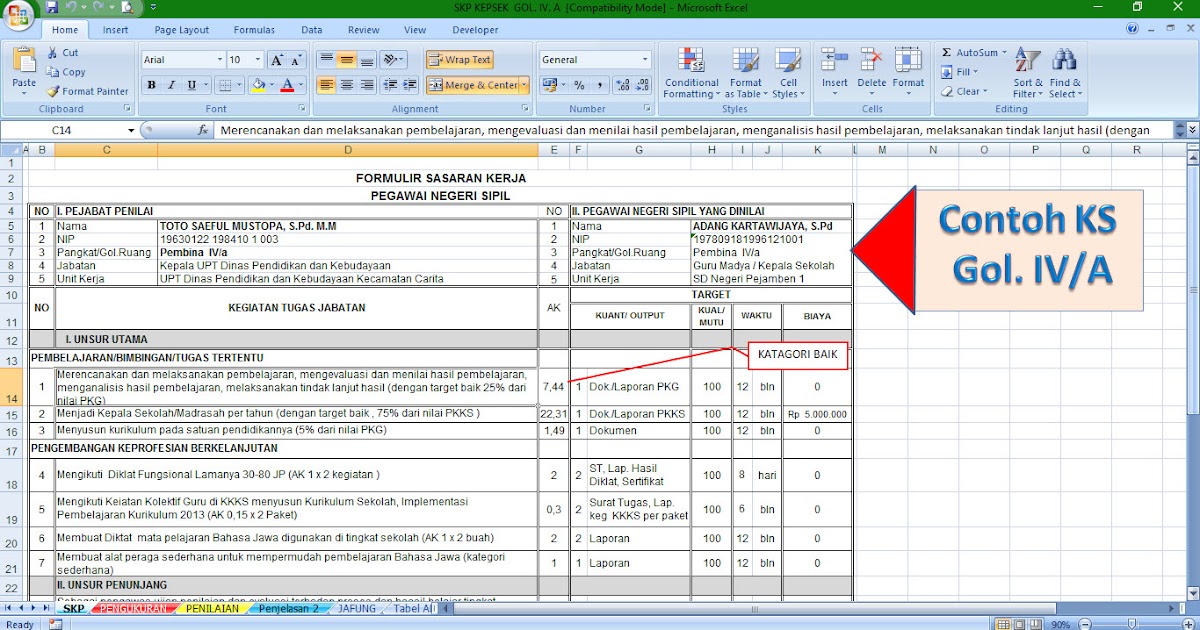Image resolution: width=1200 pixels, height=630 pixels.
Task: Toggle Italic formatting
Action: (x=171, y=85)
